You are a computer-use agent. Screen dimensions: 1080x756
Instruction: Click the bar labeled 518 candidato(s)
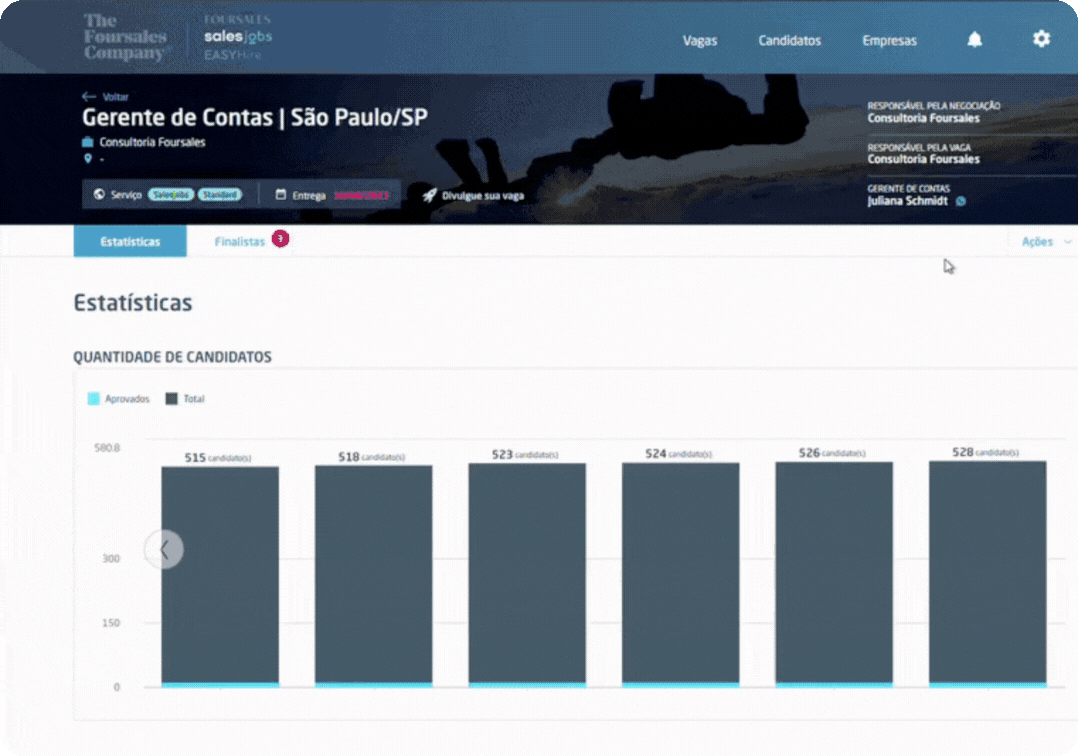(x=374, y=576)
